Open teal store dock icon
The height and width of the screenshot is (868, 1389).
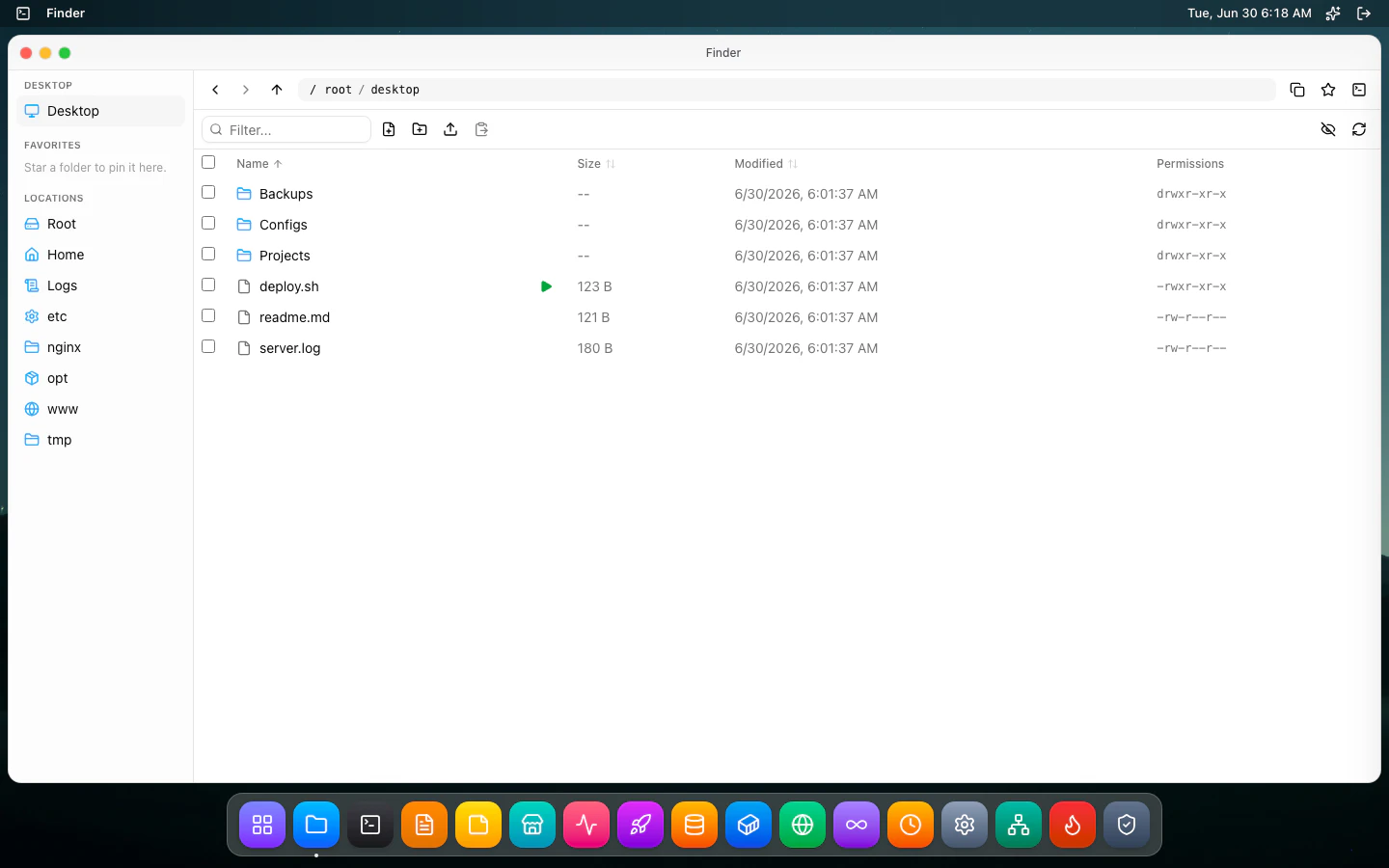[x=532, y=825]
